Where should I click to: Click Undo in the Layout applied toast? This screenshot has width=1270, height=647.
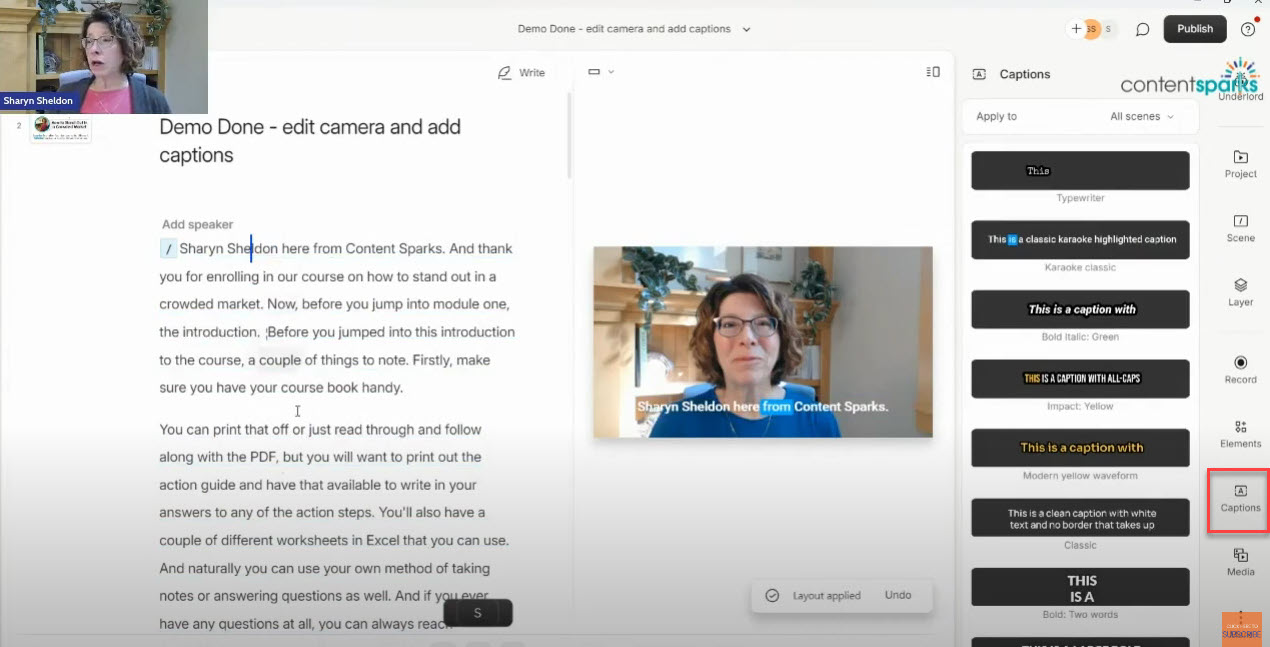click(898, 595)
